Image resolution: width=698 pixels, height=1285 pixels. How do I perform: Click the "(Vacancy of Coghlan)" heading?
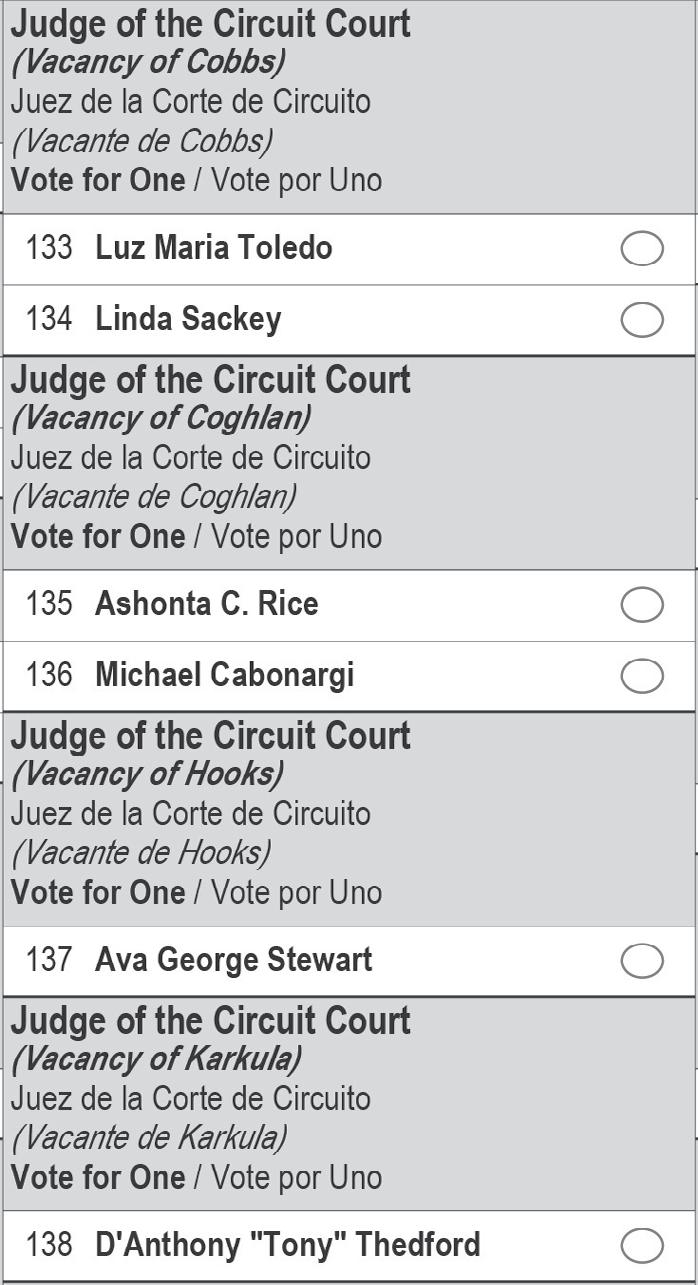(x=160, y=418)
